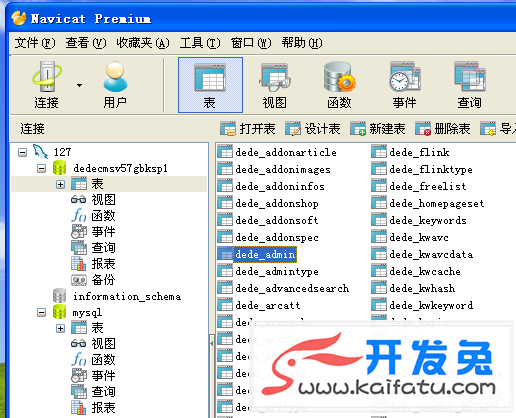This screenshot has height=418, width=516.
Task: Open the 工具(T) menu
Action: point(200,43)
